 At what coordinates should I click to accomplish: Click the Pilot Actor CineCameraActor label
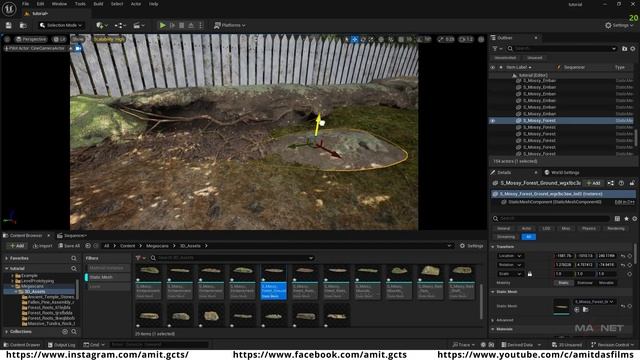[35, 48]
